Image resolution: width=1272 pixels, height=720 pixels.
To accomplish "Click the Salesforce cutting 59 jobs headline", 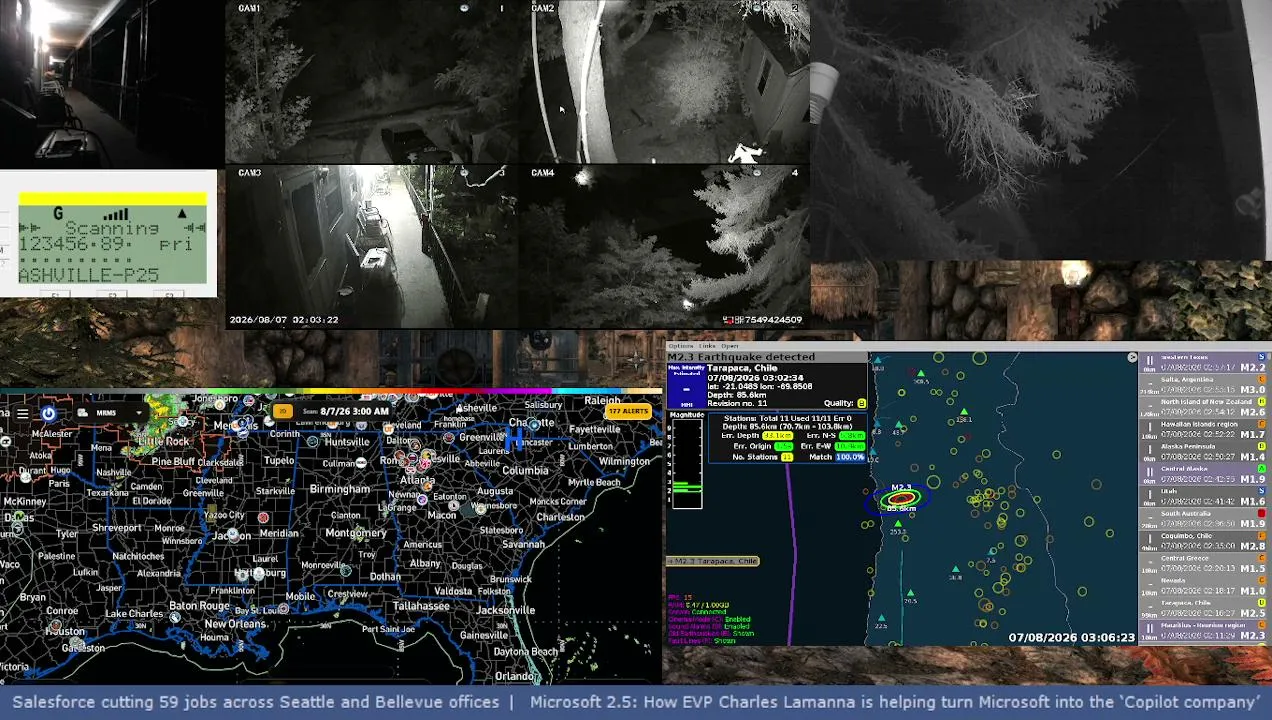I will point(256,702).
